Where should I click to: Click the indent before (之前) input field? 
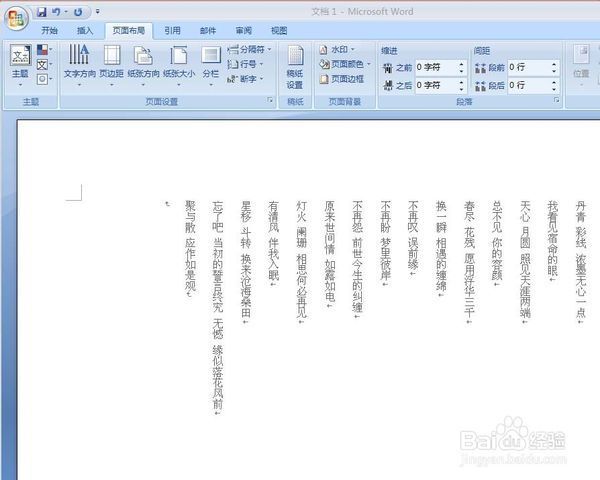(x=437, y=67)
